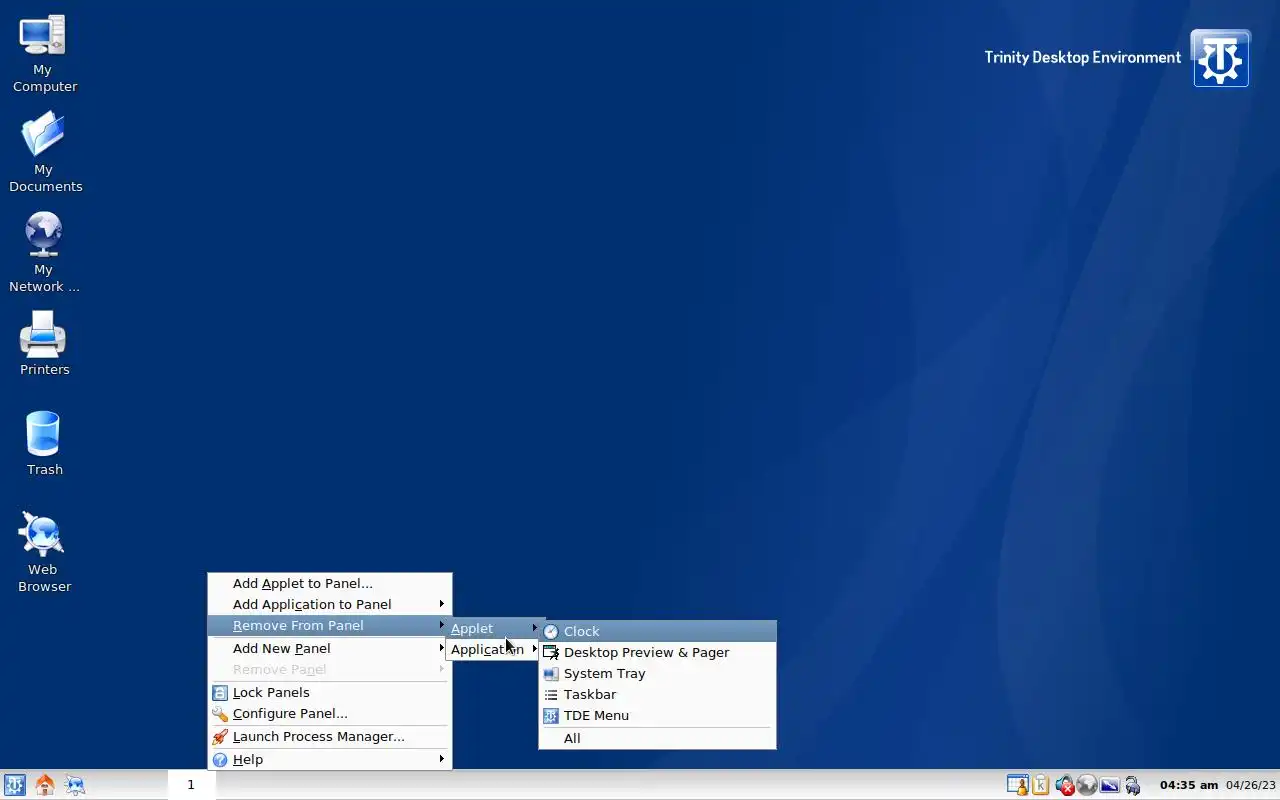Screen dimensions: 1280x800
Task: Open the Klipper clipboard tray icon
Action: coord(1041,785)
